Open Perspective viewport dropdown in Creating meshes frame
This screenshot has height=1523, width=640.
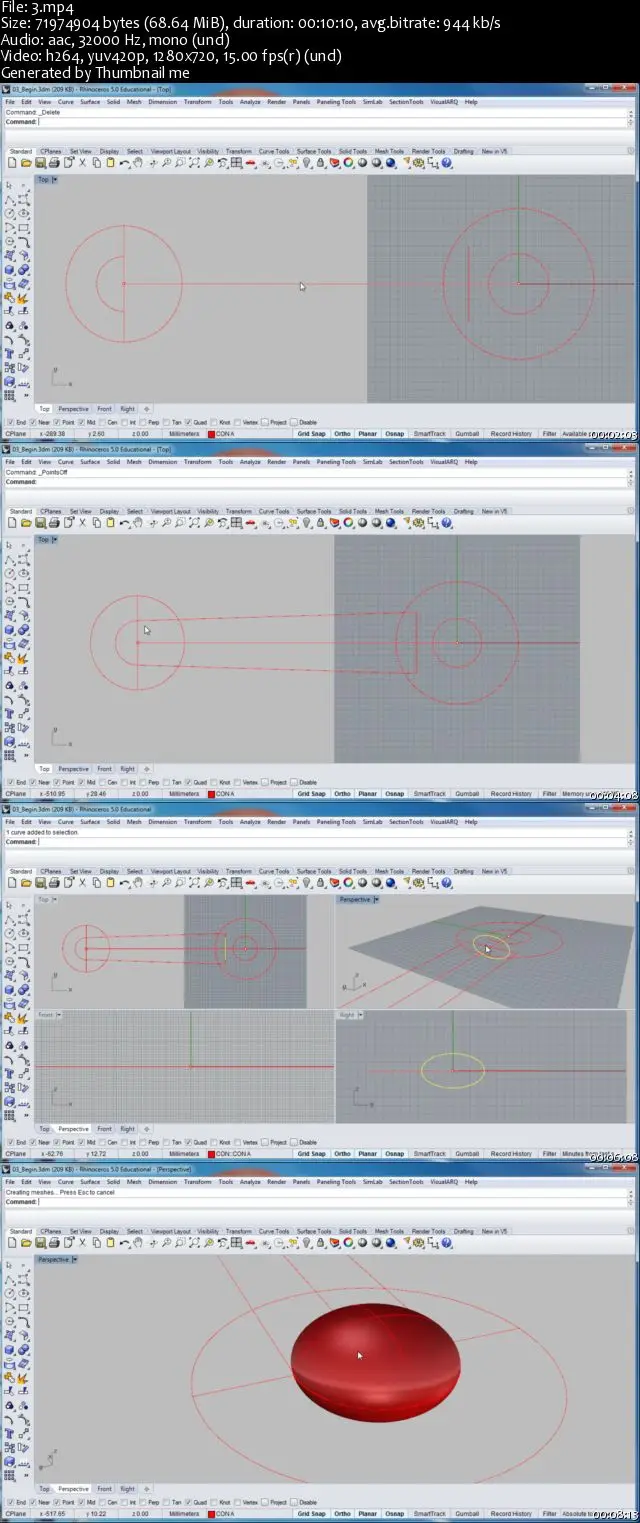pyautogui.click(x=75, y=1260)
